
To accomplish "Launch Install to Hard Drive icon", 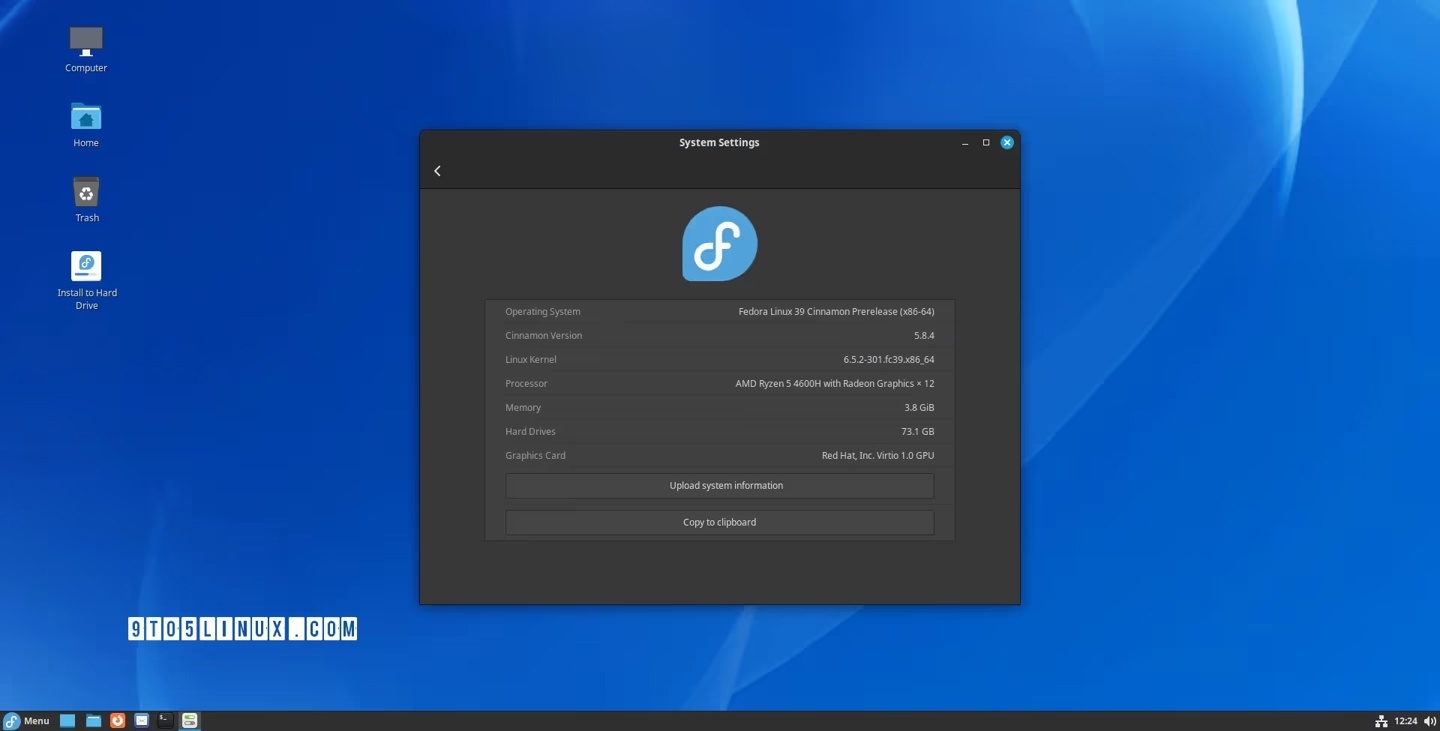I will 86,280.
